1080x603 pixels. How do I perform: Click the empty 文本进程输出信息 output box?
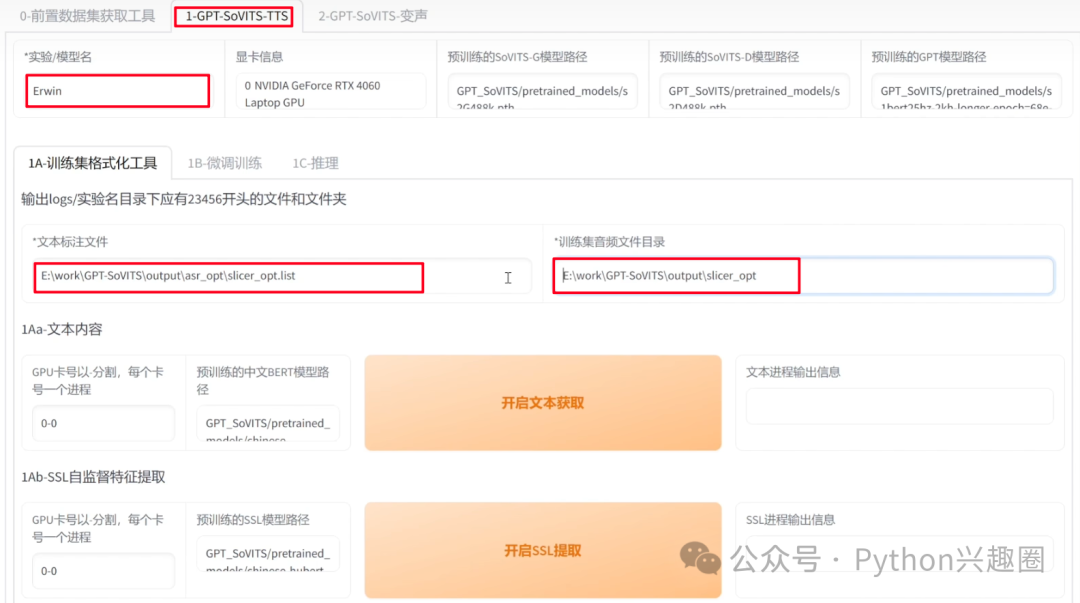[898, 406]
